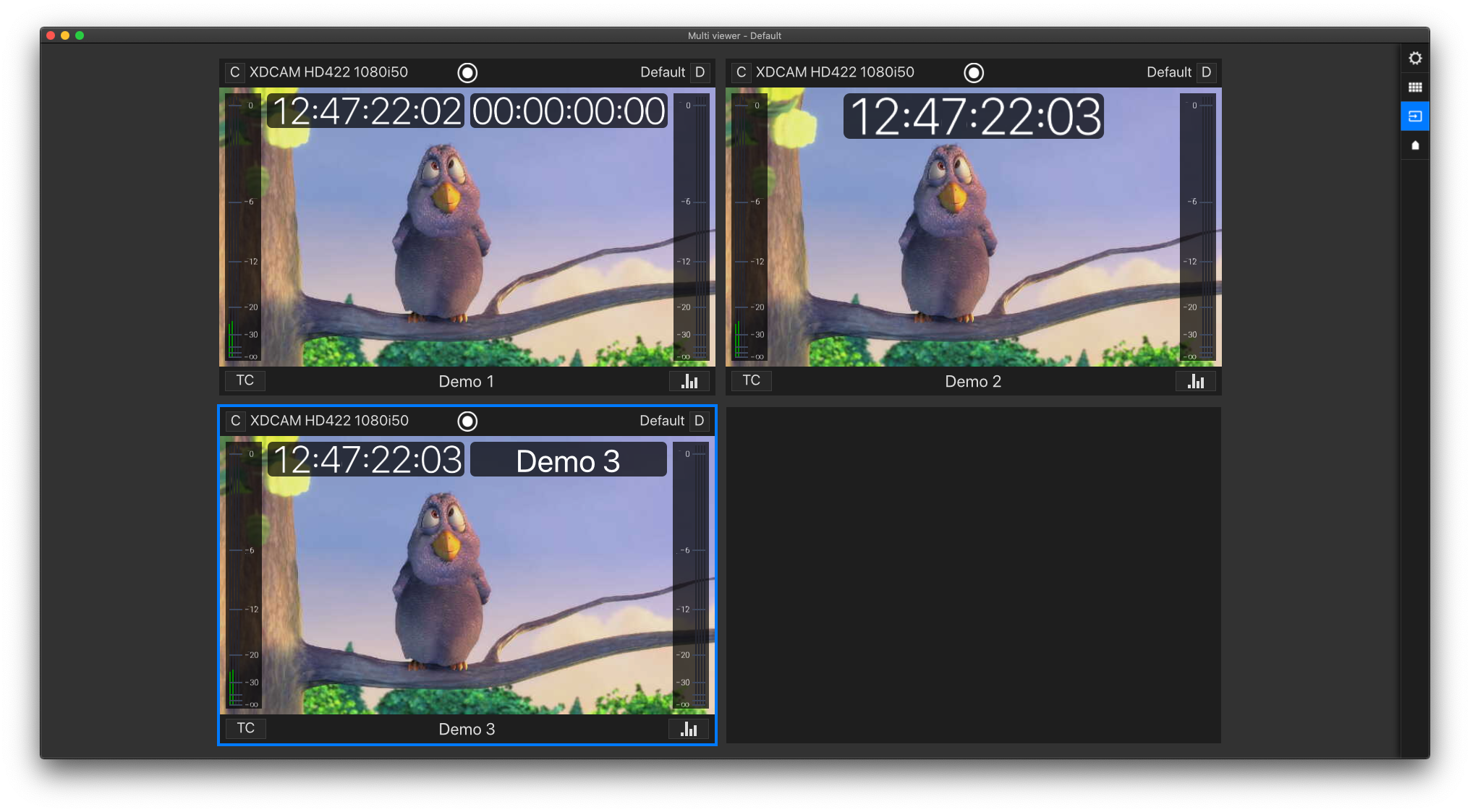Select the empty fourth viewer slot

[974, 575]
